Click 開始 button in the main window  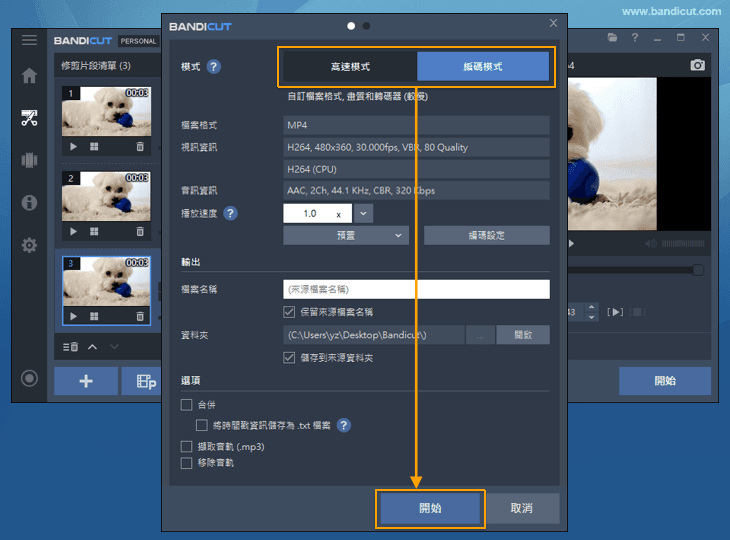point(665,381)
